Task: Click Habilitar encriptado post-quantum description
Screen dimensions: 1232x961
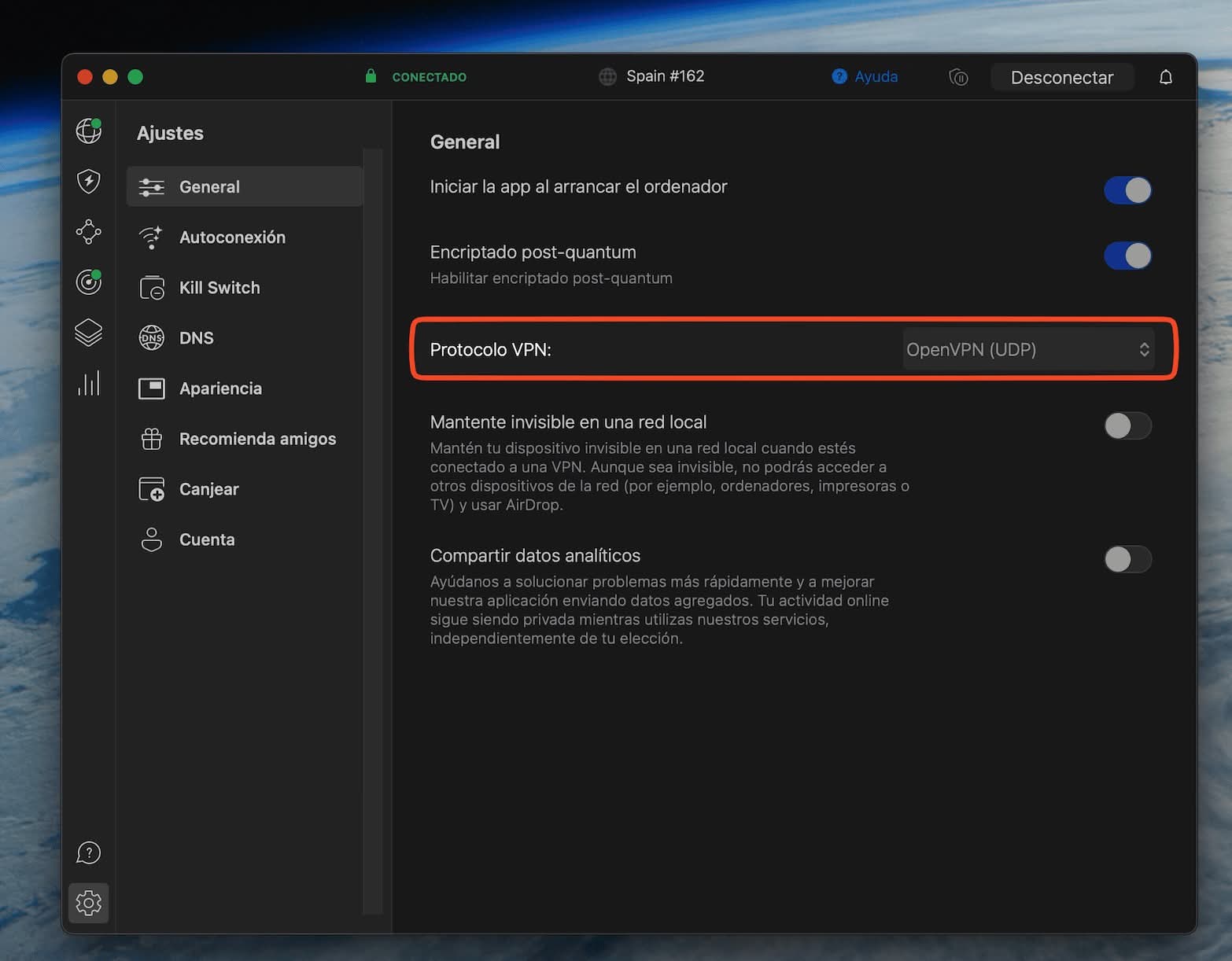Action: coord(551,278)
